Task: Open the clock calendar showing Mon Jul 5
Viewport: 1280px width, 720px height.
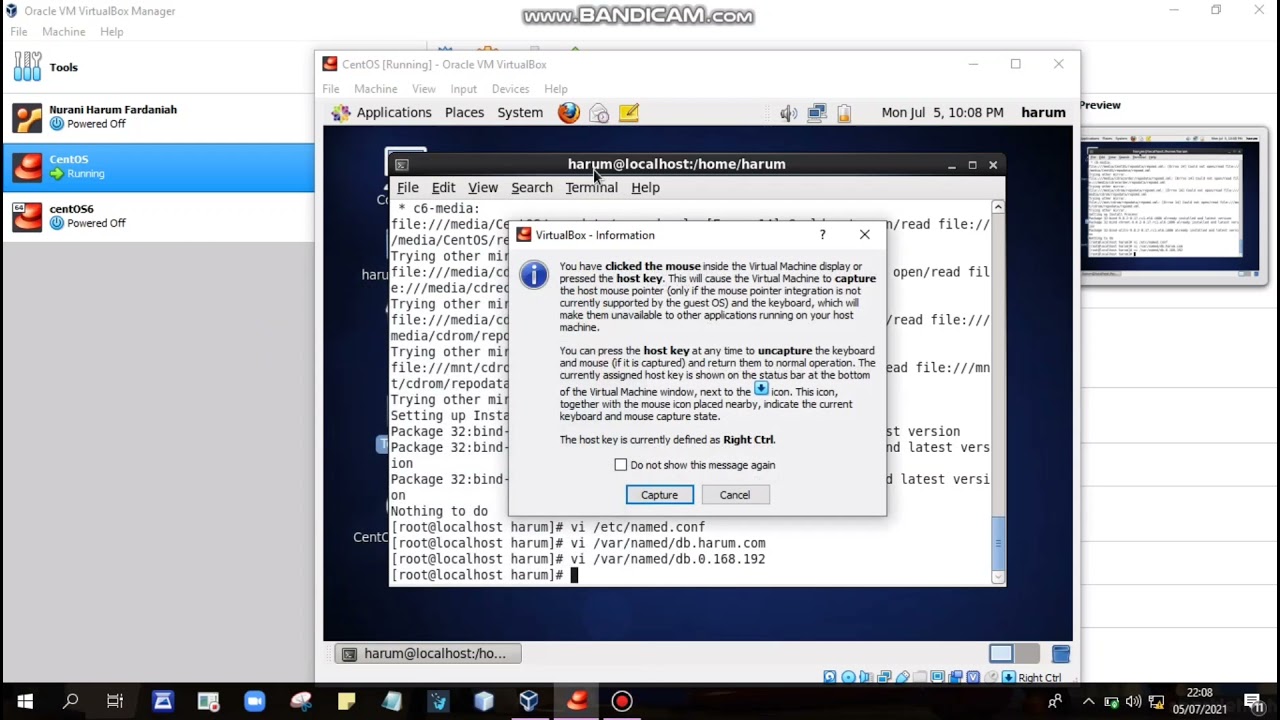Action: [942, 113]
